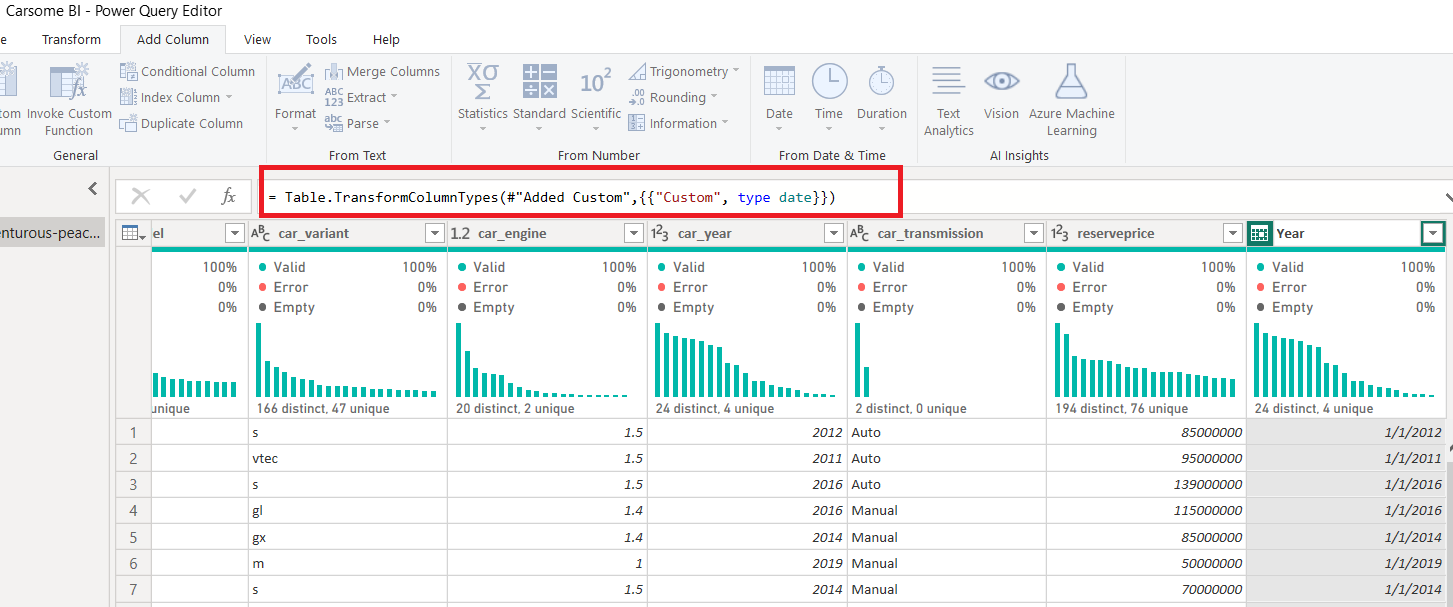Open the Extract text menu
1453x607 pixels.
click(x=360, y=97)
